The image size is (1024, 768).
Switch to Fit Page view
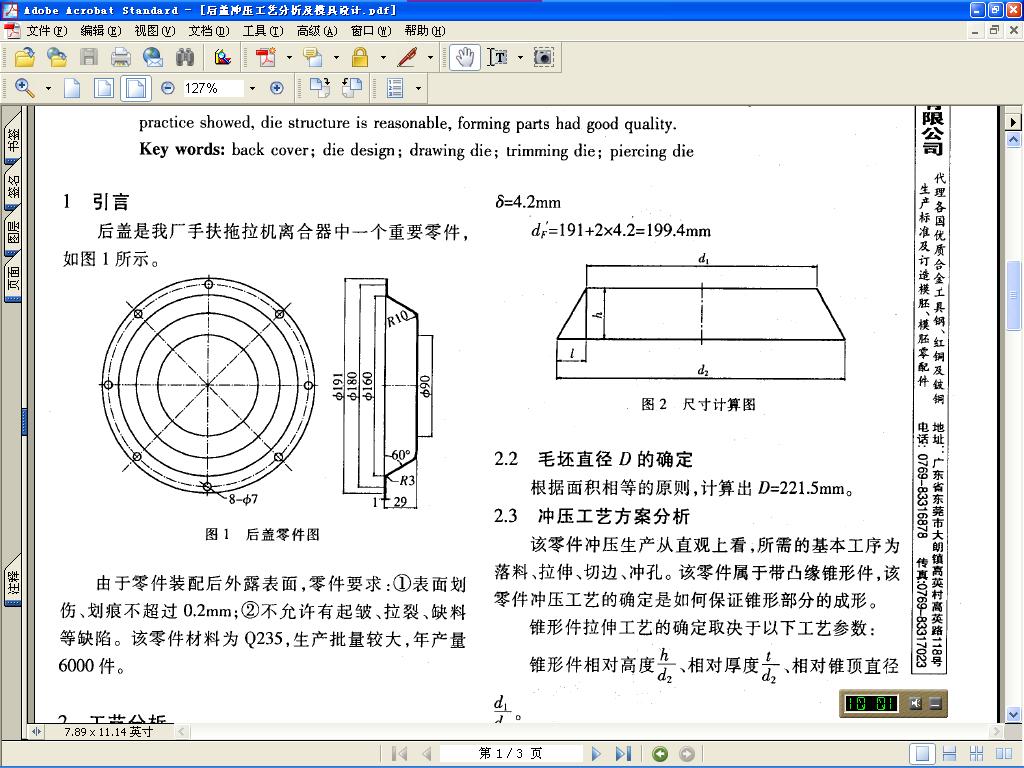(104, 88)
